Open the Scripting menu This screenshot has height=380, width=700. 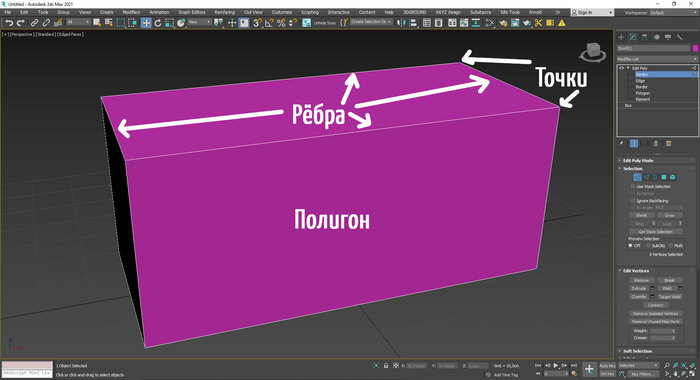[310, 12]
